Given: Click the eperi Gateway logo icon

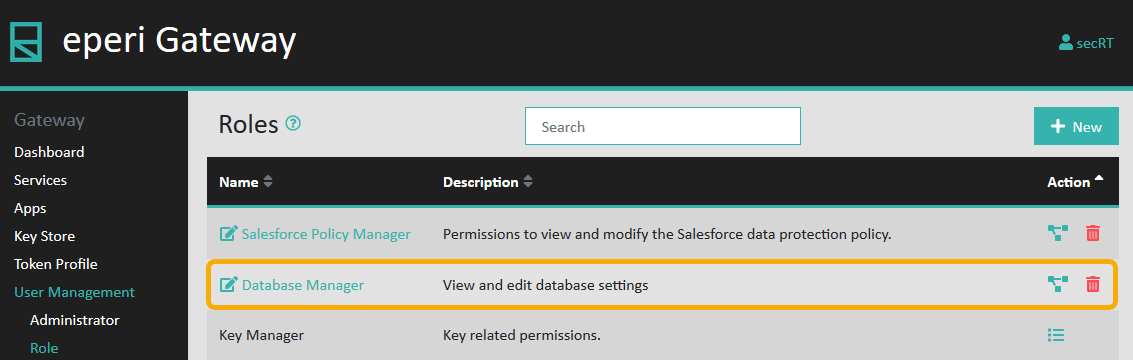Looking at the screenshot, I should coord(26,42).
